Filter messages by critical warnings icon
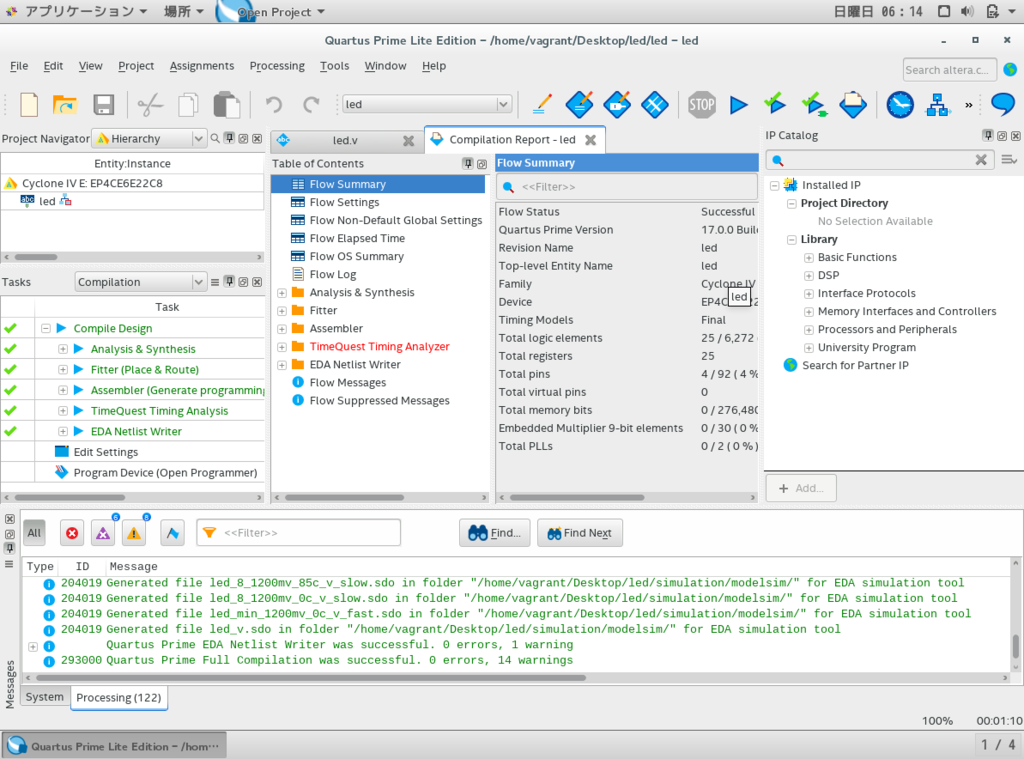This screenshot has width=1024, height=759. point(103,533)
